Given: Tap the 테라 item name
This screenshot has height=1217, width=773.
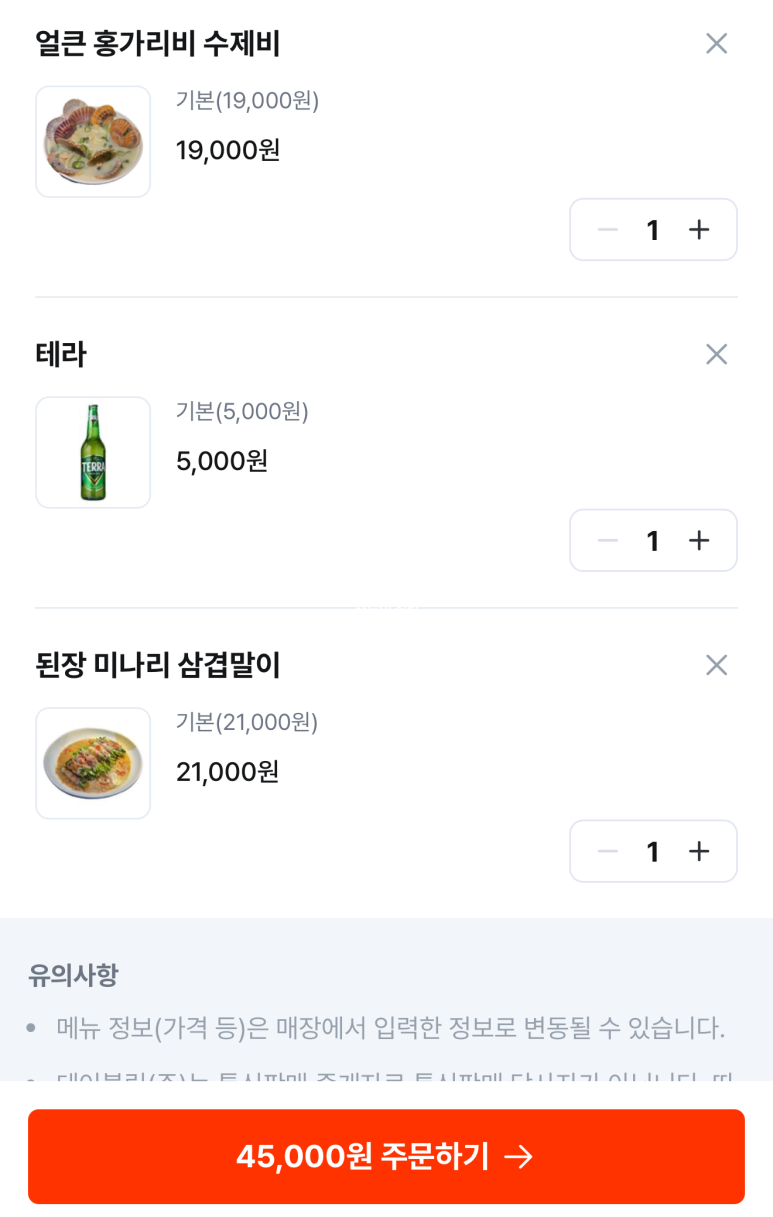Looking at the screenshot, I should tap(61, 355).
